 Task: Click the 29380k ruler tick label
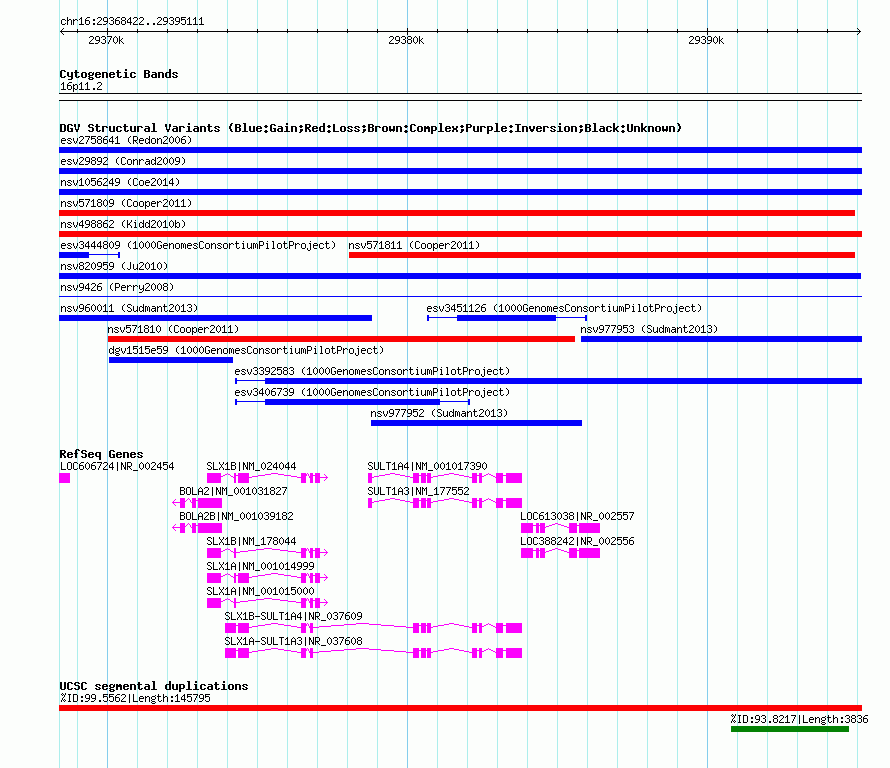pos(406,41)
